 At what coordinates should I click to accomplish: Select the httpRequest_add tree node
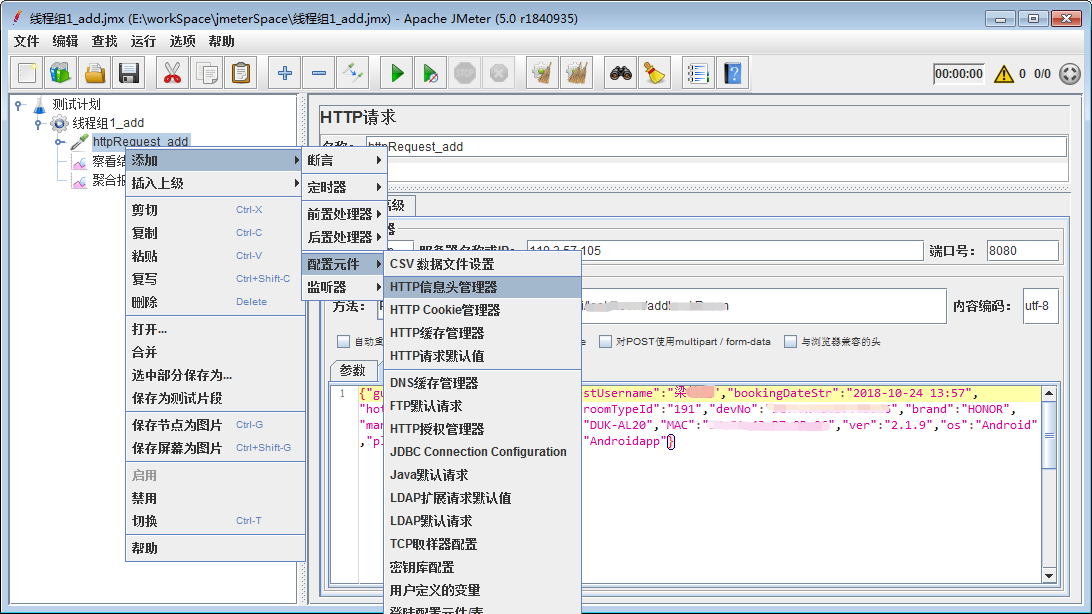pos(141,142)
